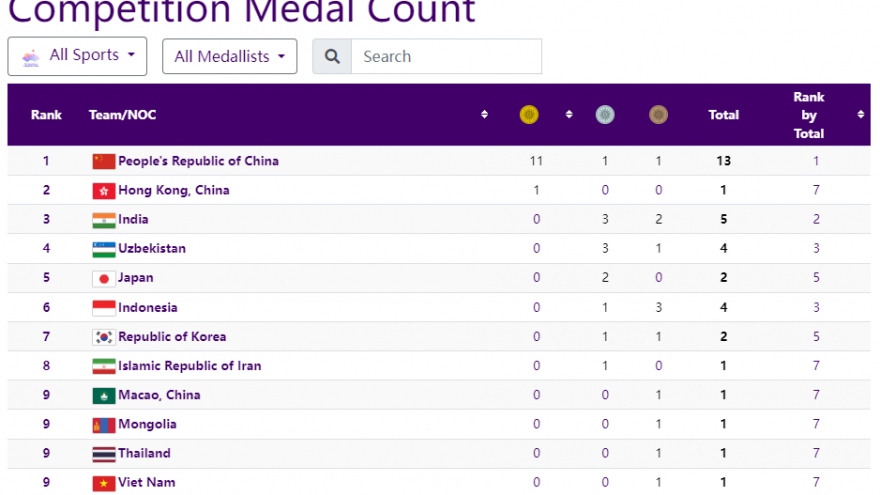Click the gold medal column icon
The height and width of the screenshot is (495, 880).
529,115
